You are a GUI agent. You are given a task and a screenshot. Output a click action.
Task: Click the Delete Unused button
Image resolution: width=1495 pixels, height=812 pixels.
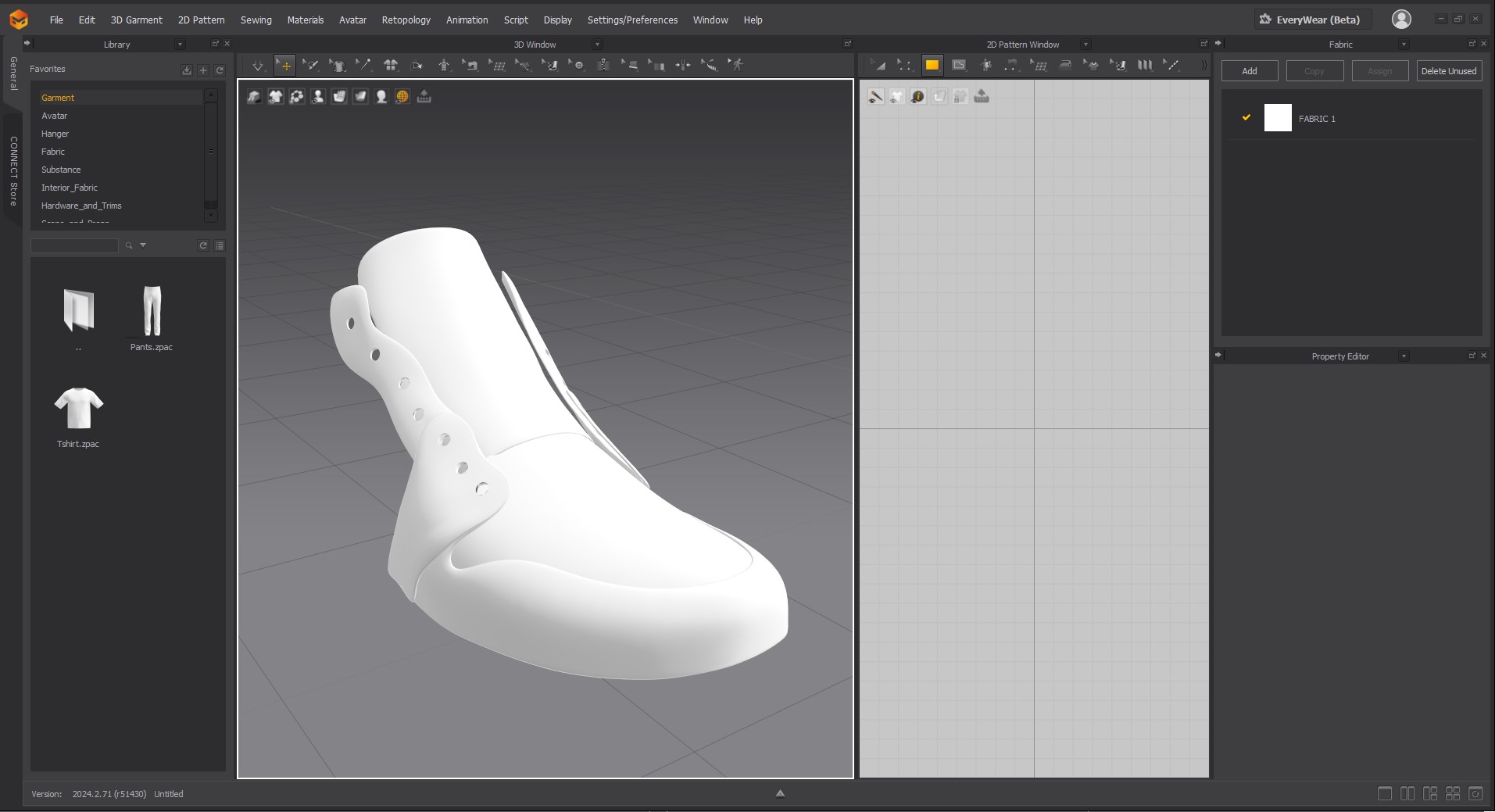(x=1448, y=71)
